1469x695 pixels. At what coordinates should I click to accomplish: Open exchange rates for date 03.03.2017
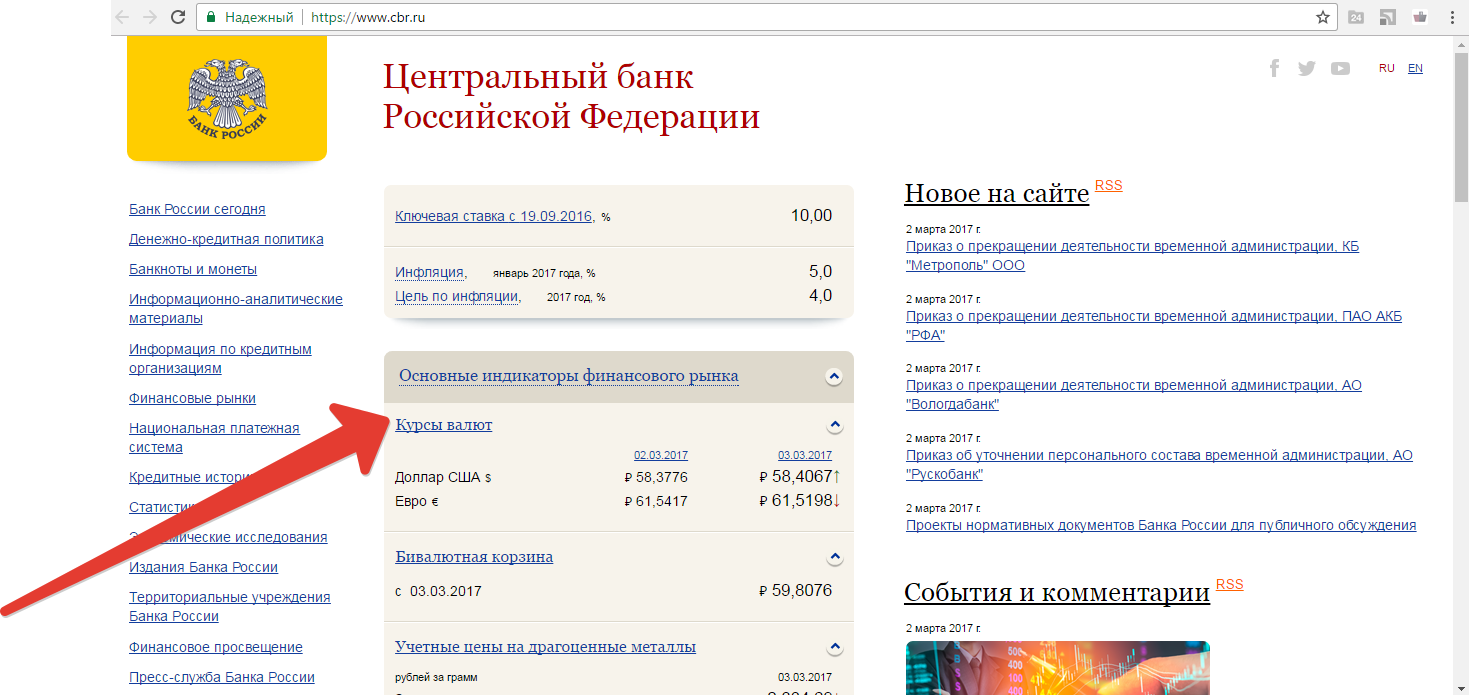pyautogui.click(x=805, y=455)
